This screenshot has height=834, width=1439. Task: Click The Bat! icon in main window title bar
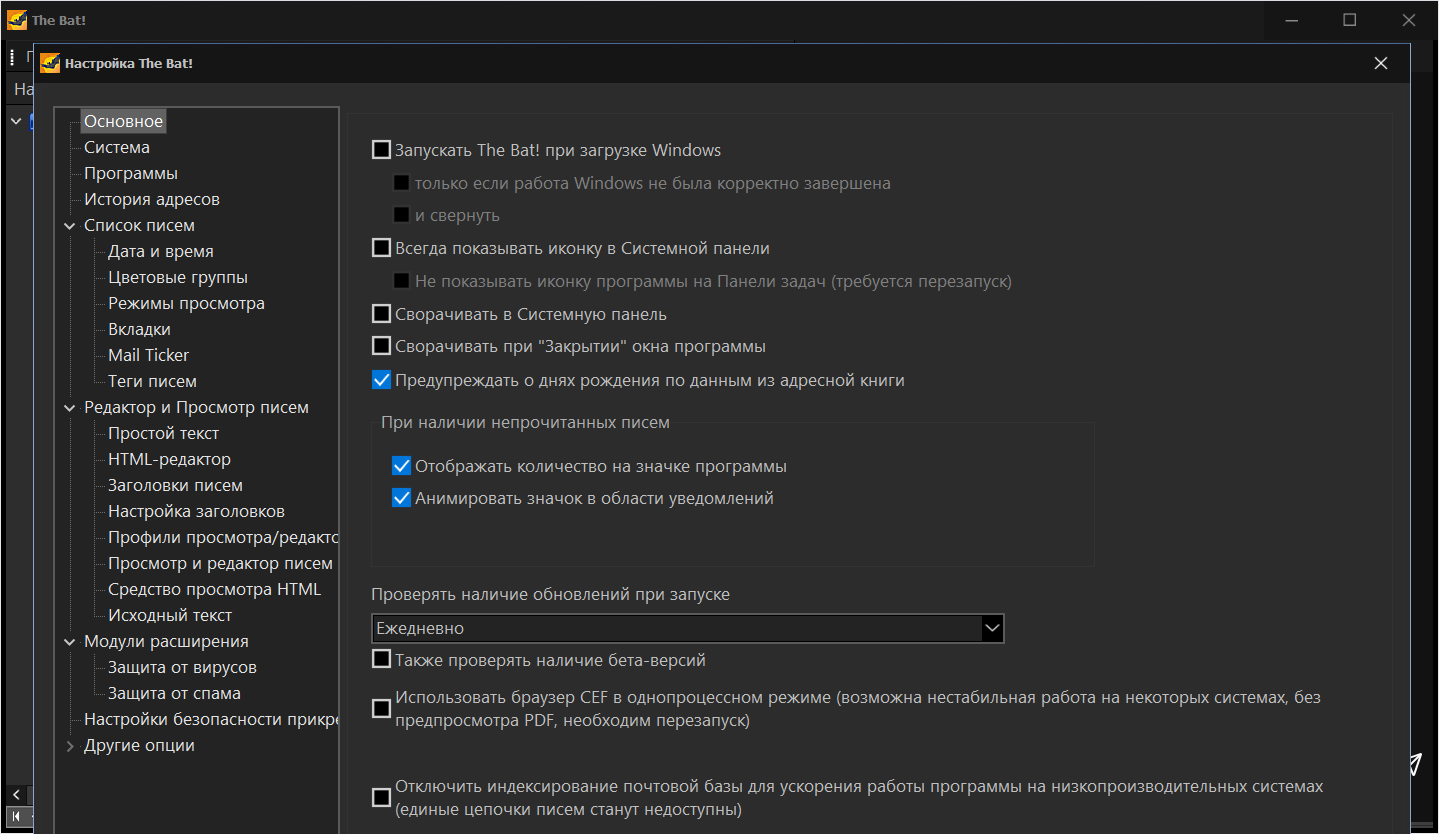pos(17,20)
